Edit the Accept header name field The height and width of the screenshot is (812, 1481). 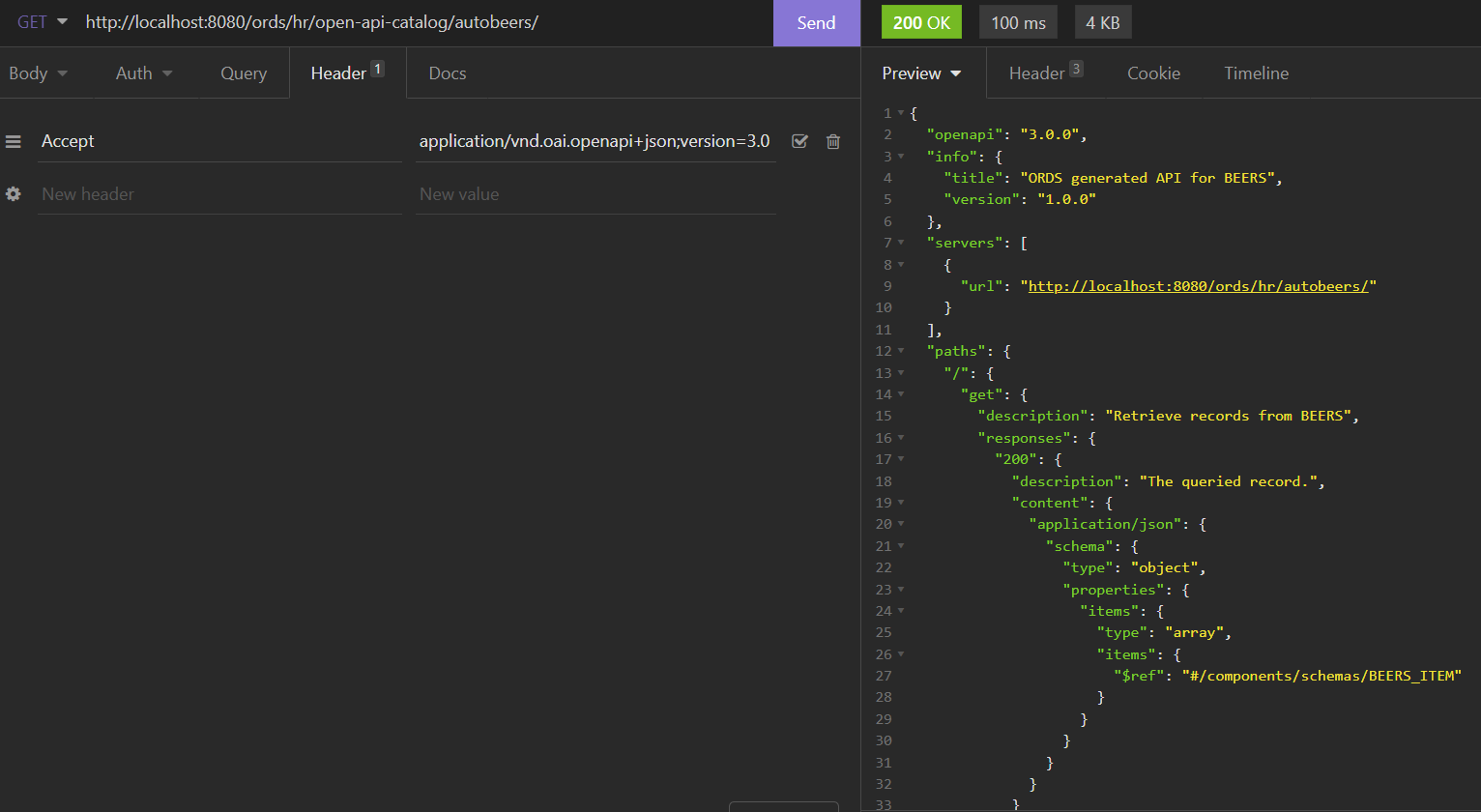[x=219, y=141]
